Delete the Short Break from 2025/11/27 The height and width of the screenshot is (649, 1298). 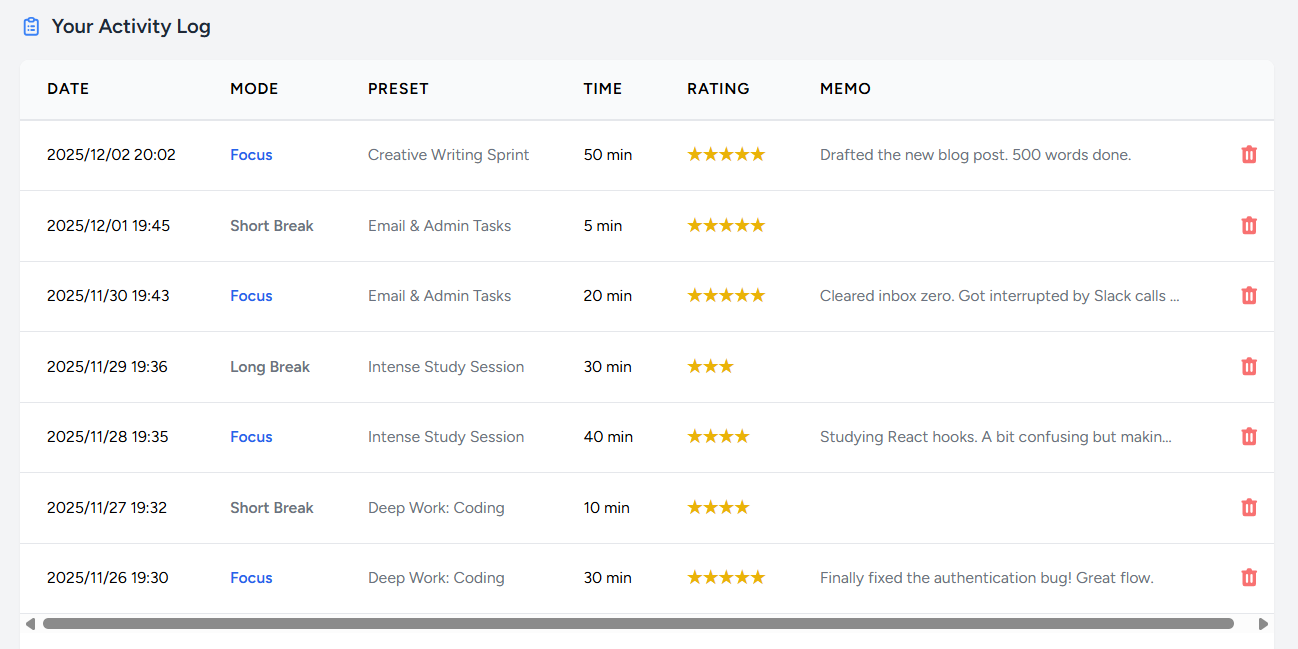coord(1249,507)
